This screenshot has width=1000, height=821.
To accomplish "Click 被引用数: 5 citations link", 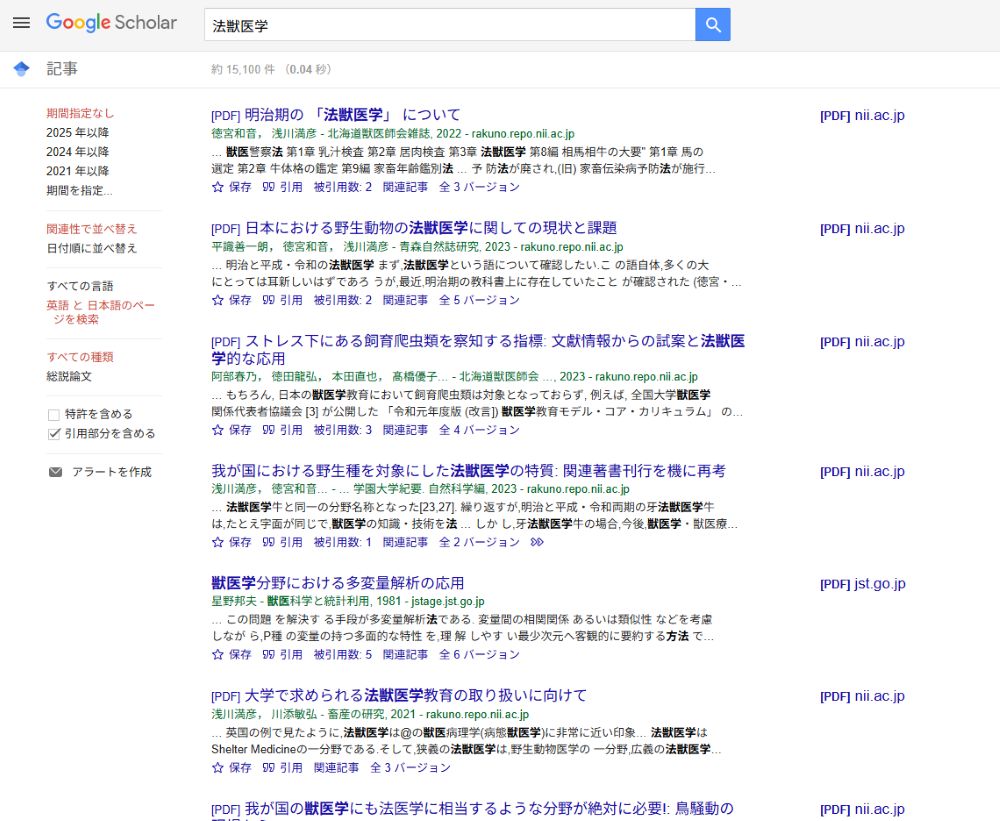I will [x=342, y=655].
